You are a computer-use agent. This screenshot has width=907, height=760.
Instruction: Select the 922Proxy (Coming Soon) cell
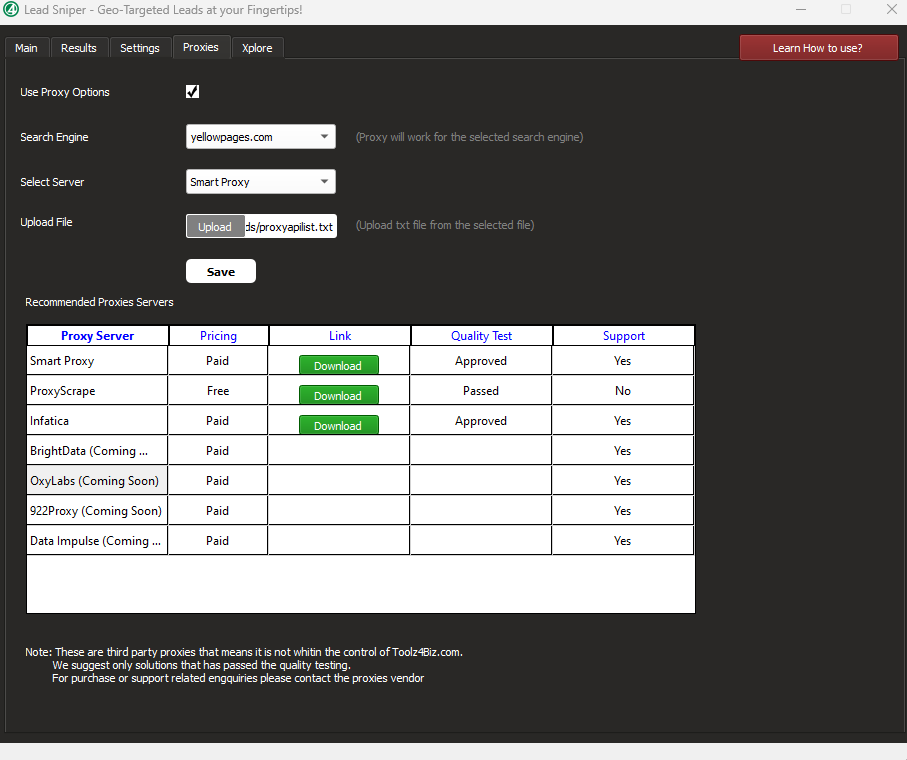click(x=97, y=511)
